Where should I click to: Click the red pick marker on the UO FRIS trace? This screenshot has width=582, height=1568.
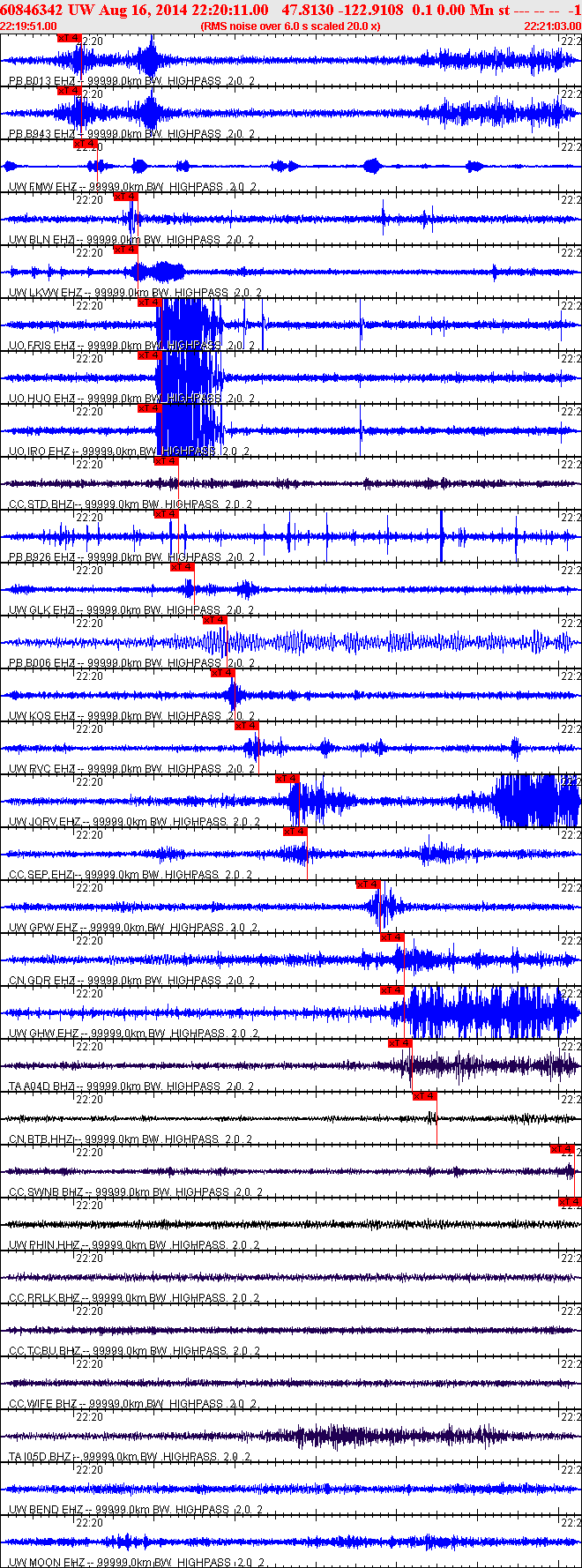(149, 302)
